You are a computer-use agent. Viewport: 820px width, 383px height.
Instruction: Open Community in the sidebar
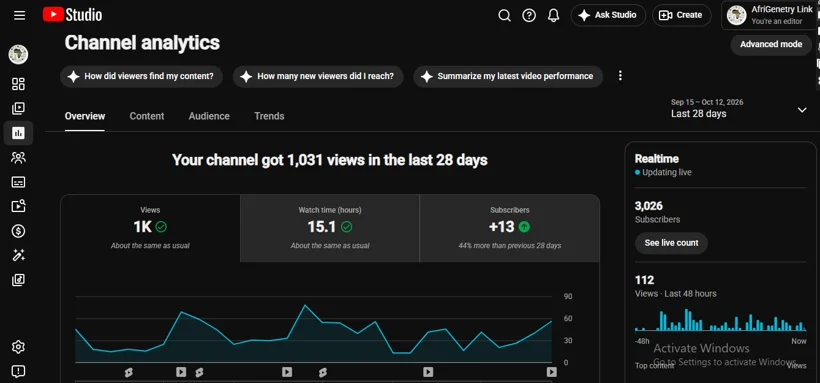coord(18,157)
